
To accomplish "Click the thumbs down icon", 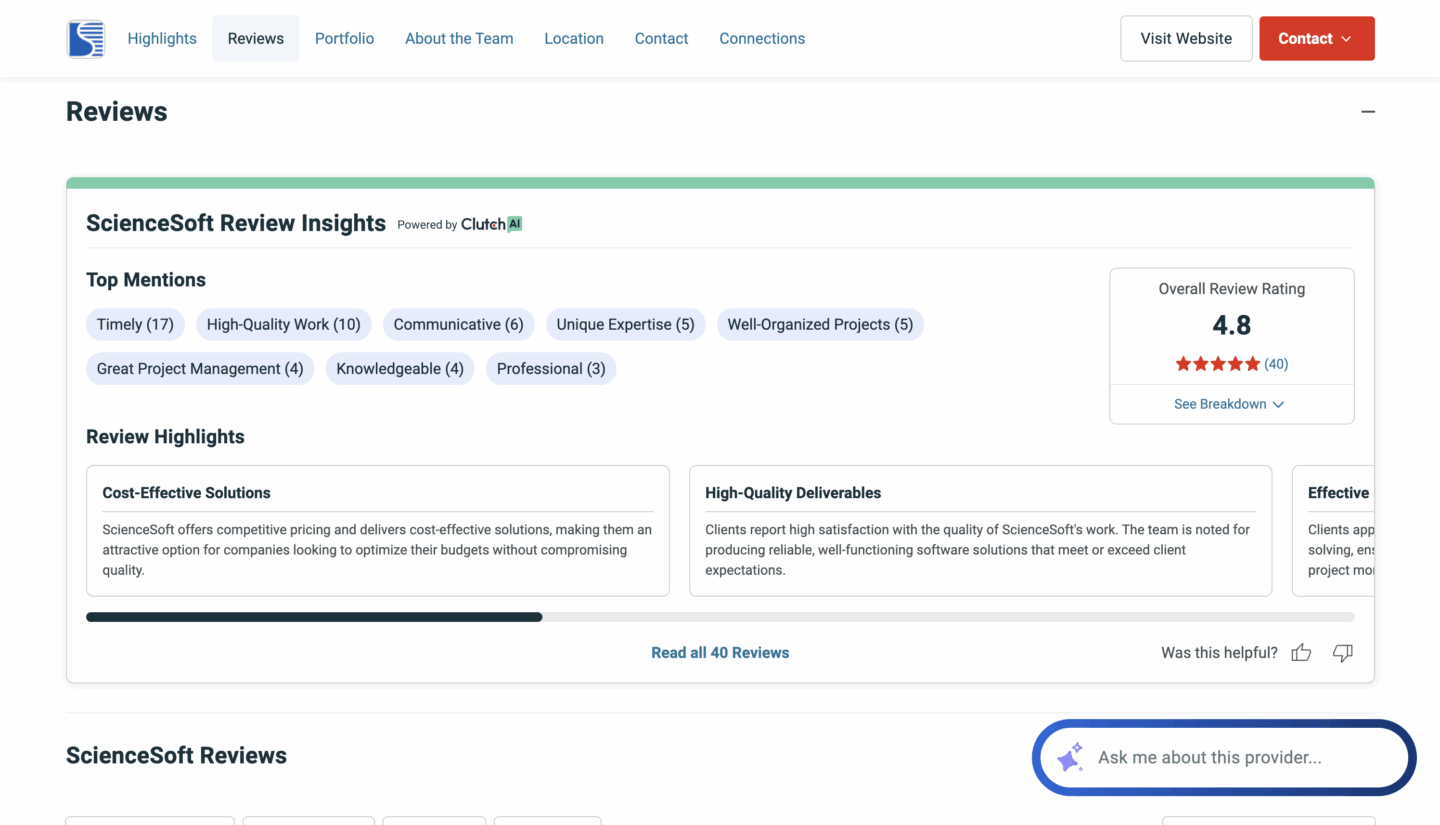I will click(x=1343, y=653).
